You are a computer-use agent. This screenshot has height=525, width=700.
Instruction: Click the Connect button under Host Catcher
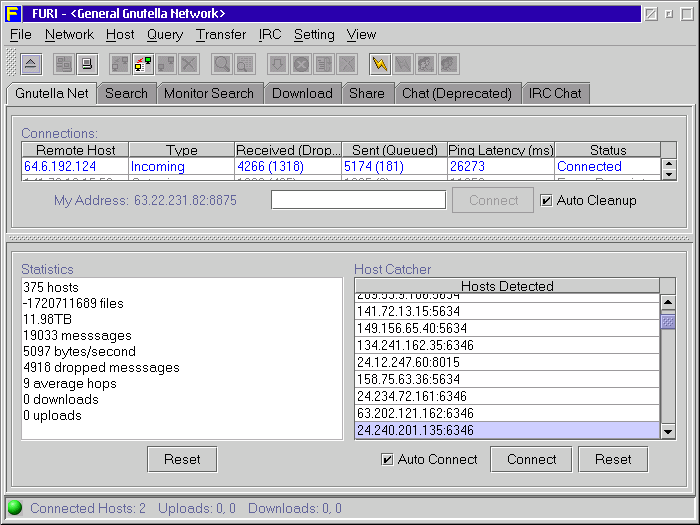pyautogui.click(x=531, y=459)
